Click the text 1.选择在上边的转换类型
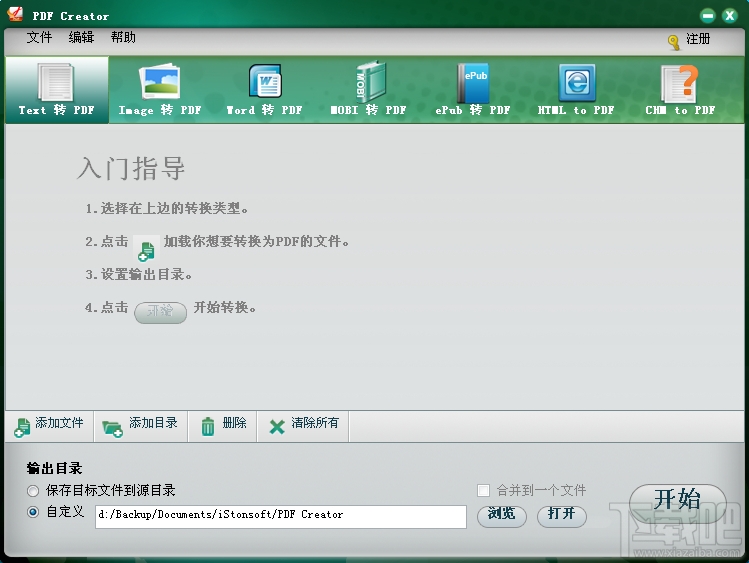 167,209
